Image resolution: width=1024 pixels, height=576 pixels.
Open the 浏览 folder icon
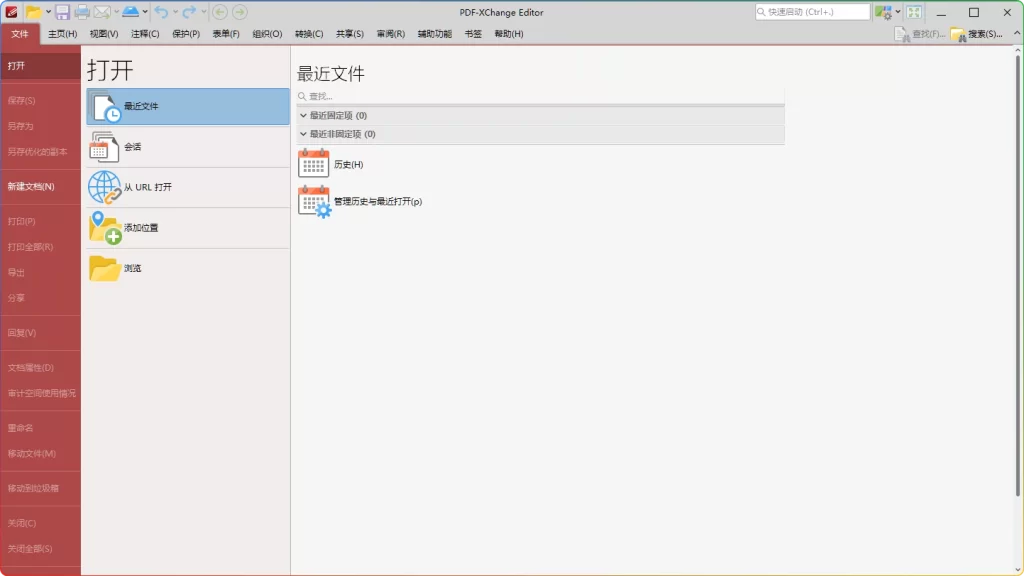106,267
